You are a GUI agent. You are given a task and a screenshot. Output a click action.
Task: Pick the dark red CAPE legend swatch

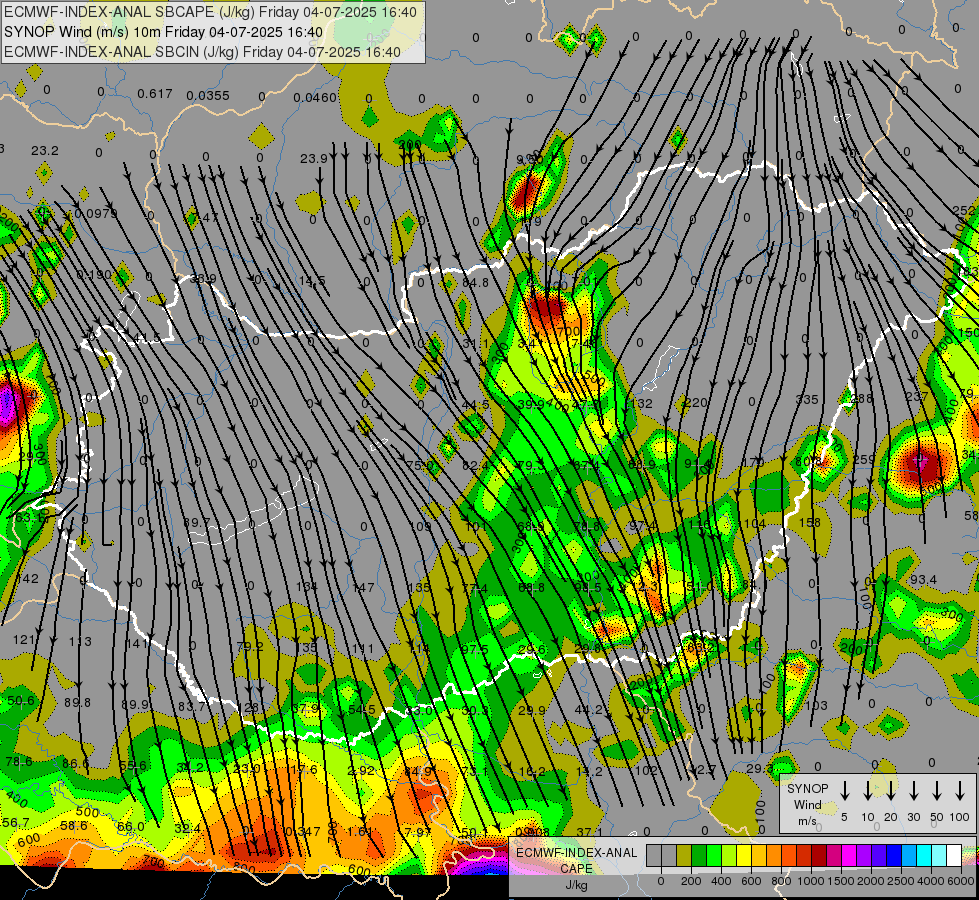coord(819,855)
